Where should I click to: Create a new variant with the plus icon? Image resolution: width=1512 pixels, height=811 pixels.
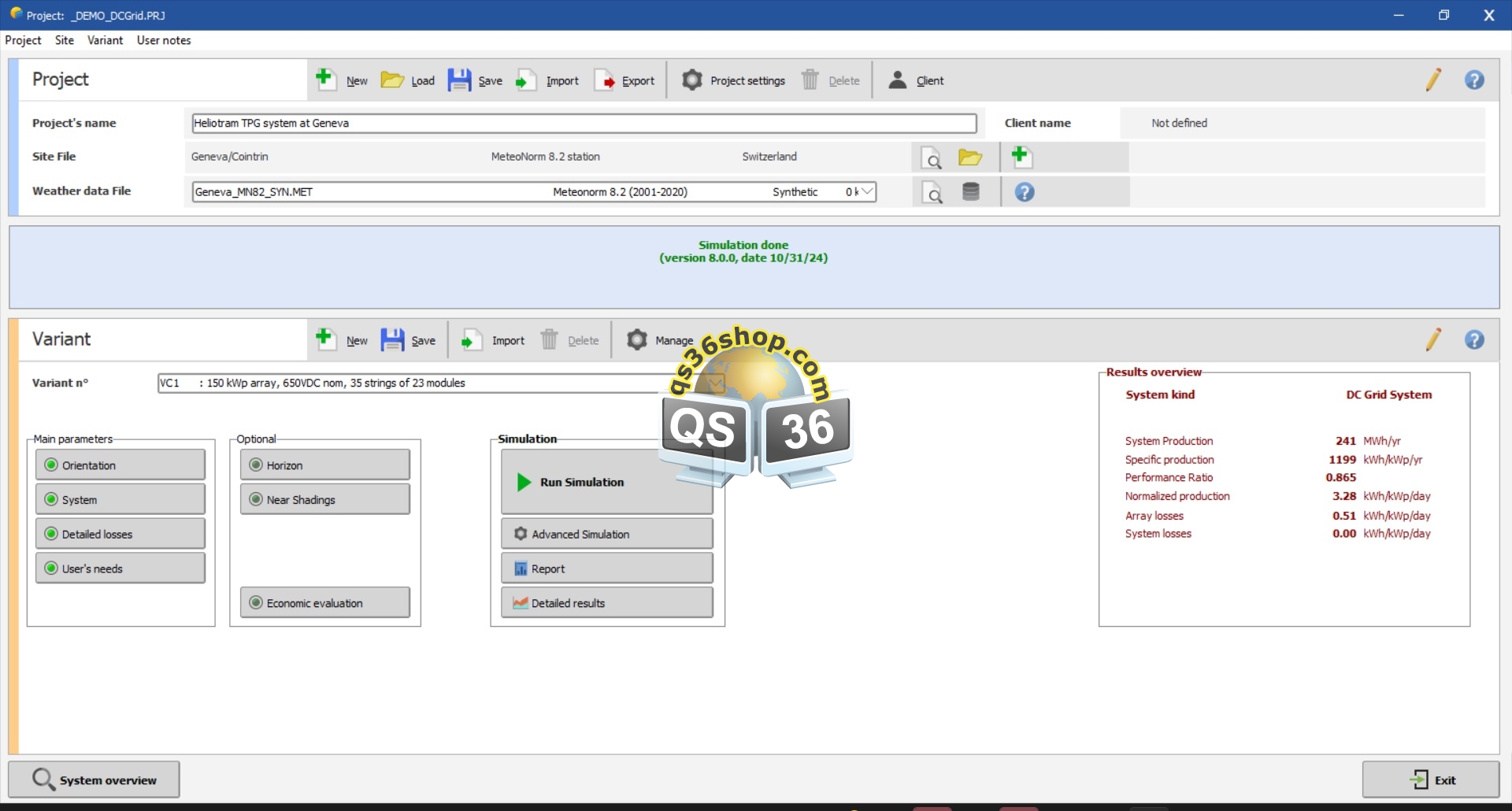pos(324,339)
